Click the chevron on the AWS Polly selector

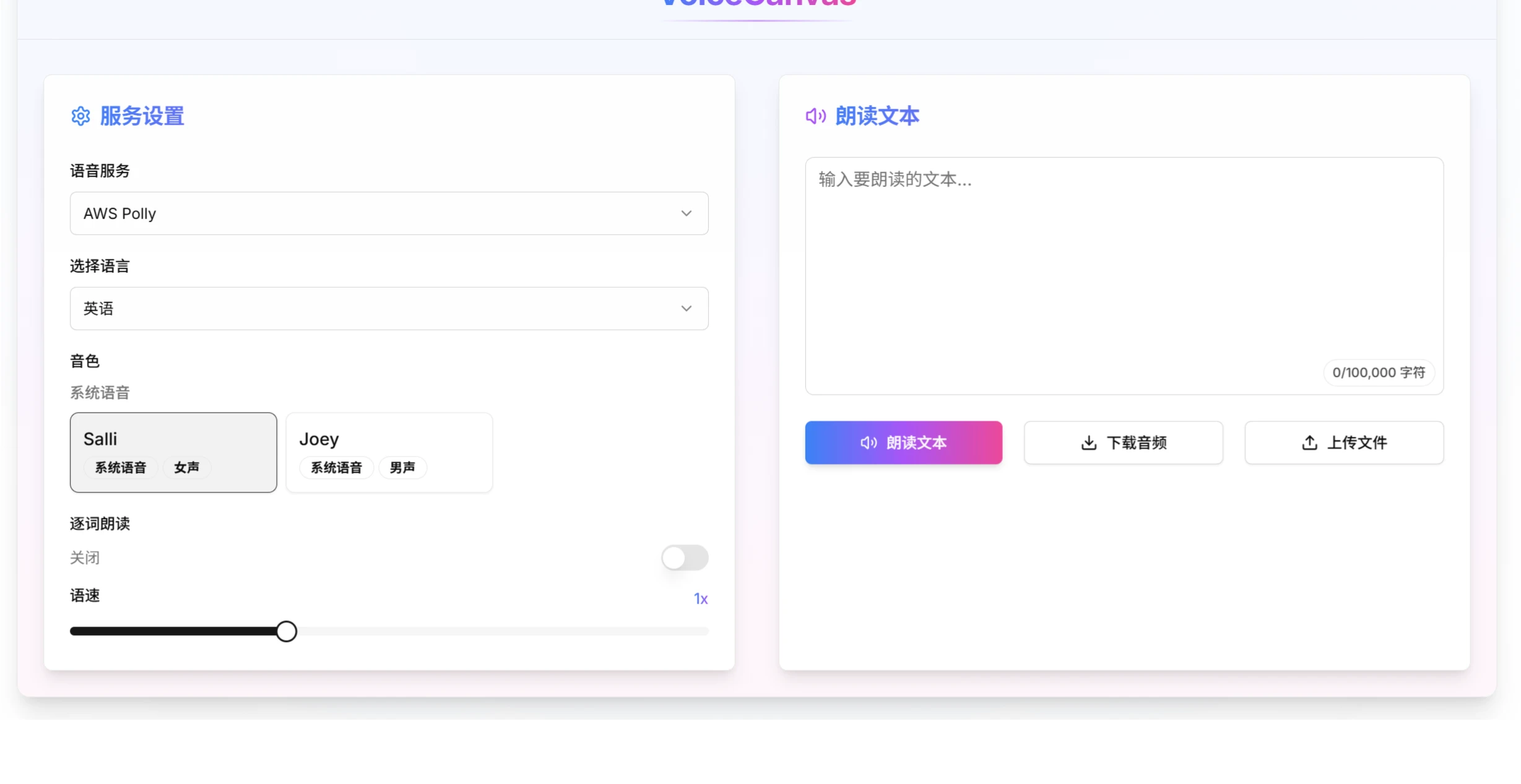pyautogui.click(x=686, y=213)
